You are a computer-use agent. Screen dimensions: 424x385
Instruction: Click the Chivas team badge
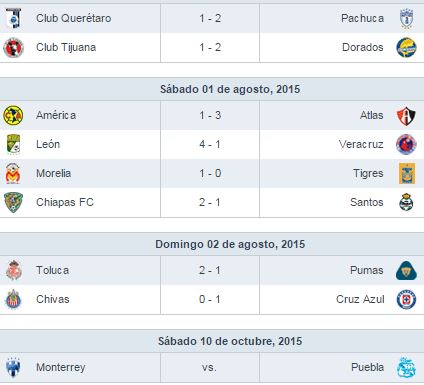(13, 299)
